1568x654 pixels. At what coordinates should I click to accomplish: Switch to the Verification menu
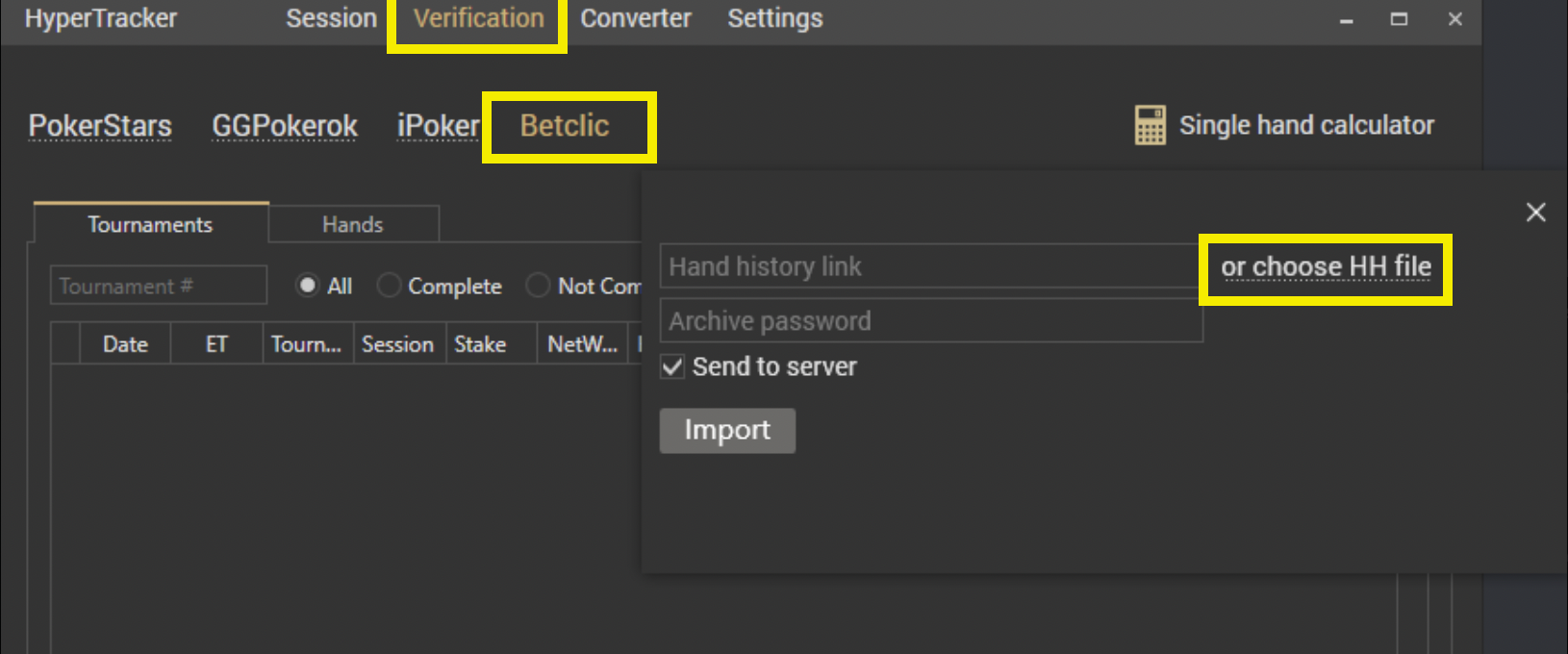point(479,18)
